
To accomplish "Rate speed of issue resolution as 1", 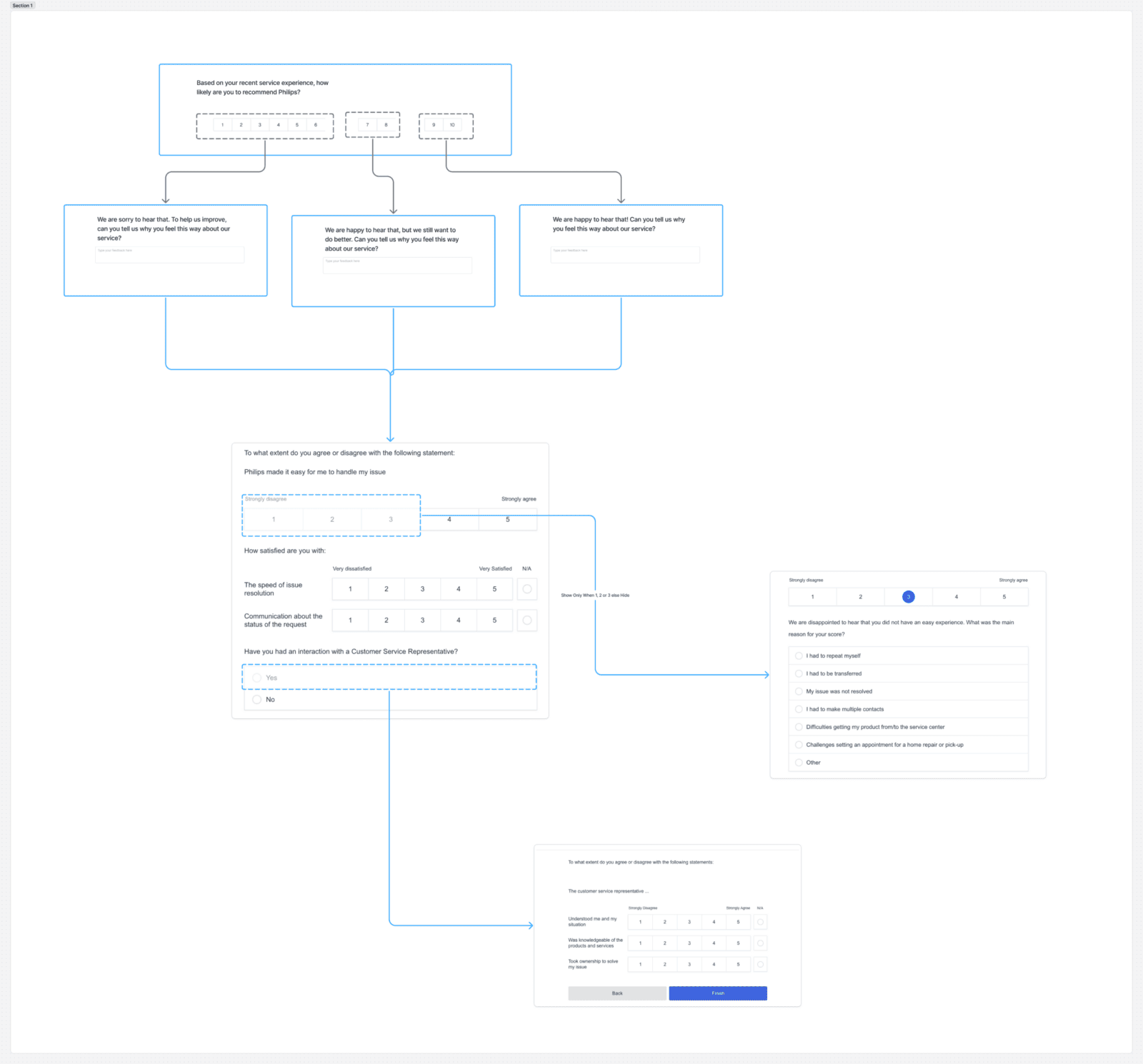I will tap(350, 589).
